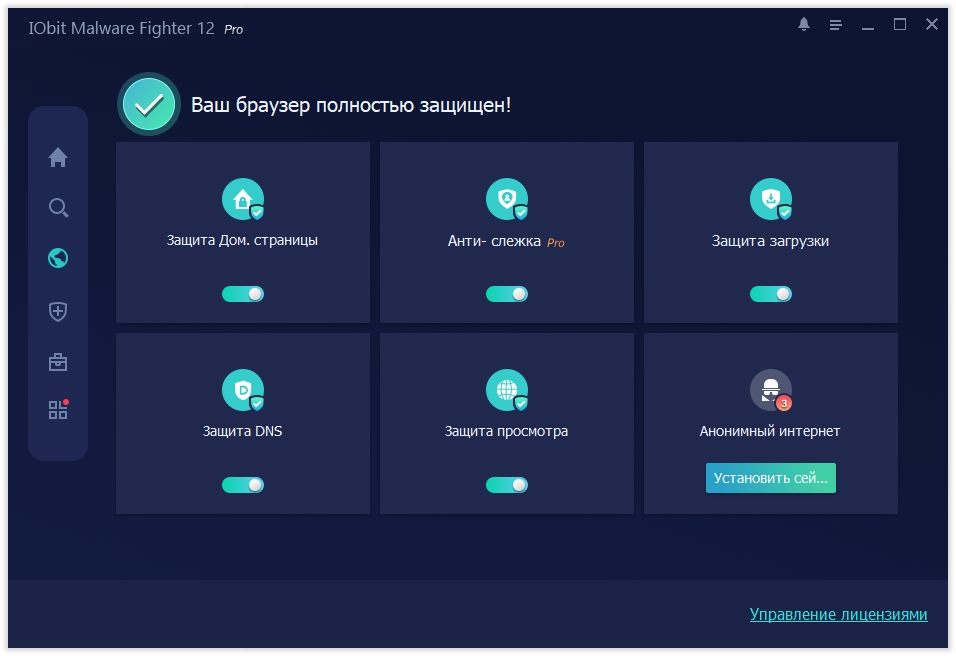This screenshot has width=956, height=656.
Task: Click the Анти- слежка label
Action: click(x=494, y=241)
